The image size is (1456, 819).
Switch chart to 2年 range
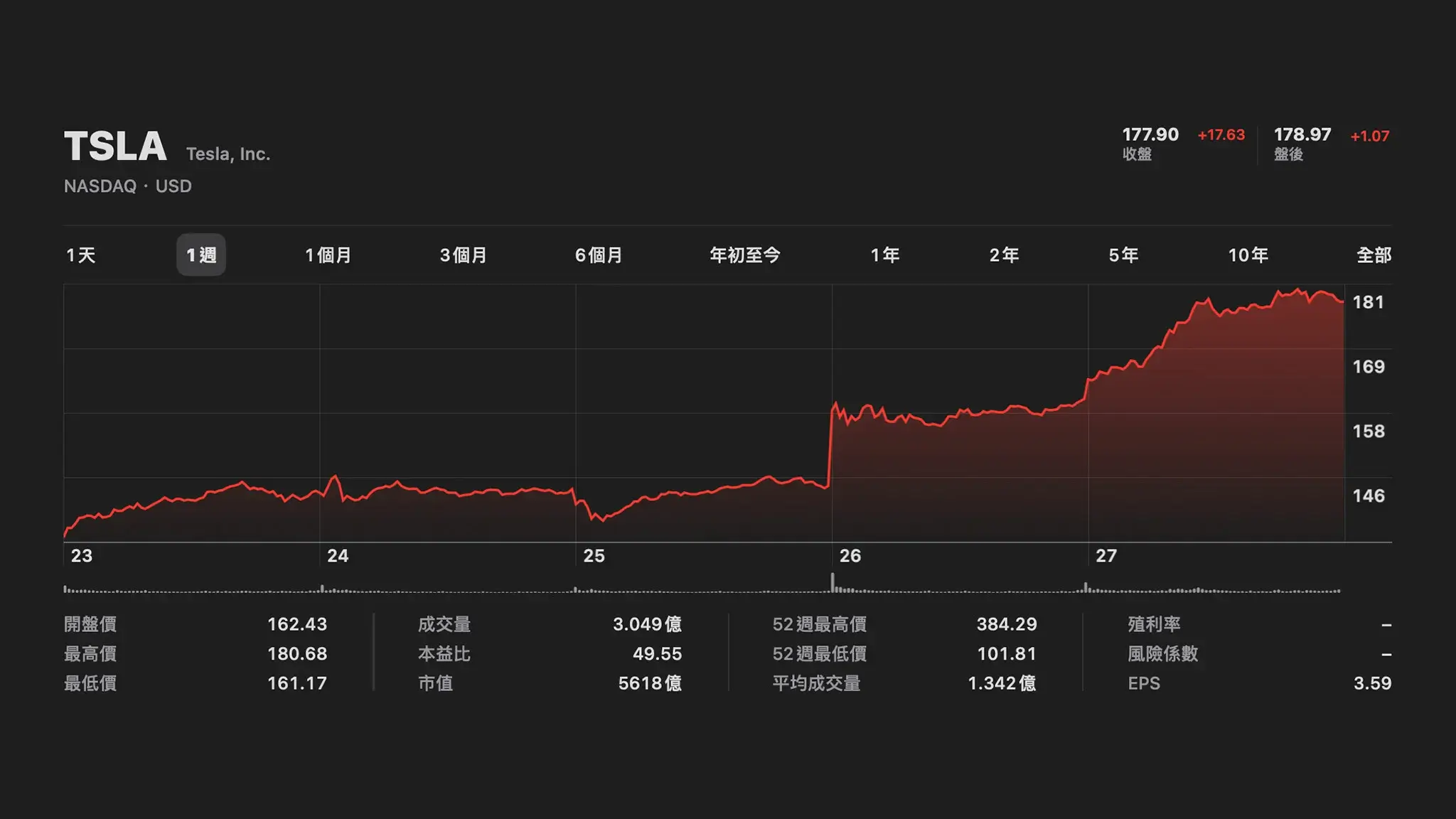[x=1004, y=255]
